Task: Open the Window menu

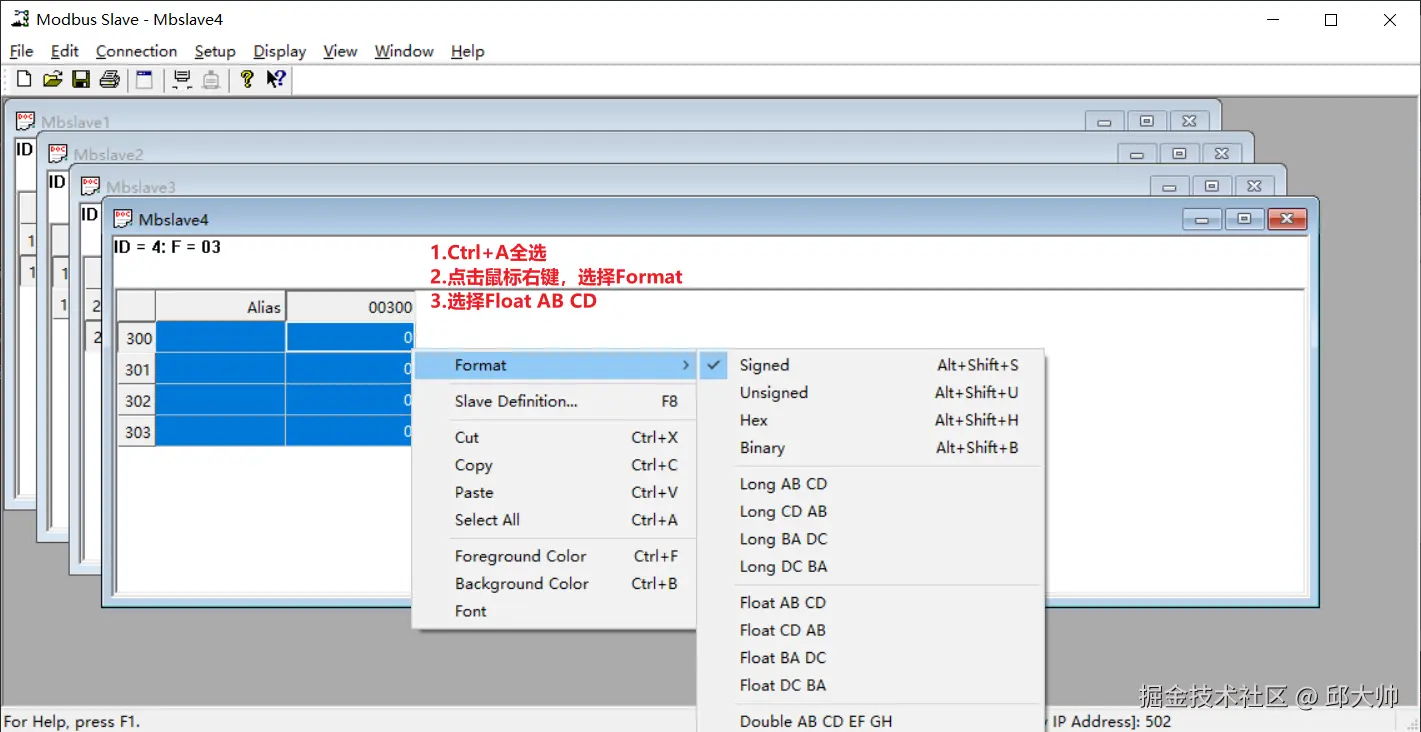Action: click(x=404, y=51)
